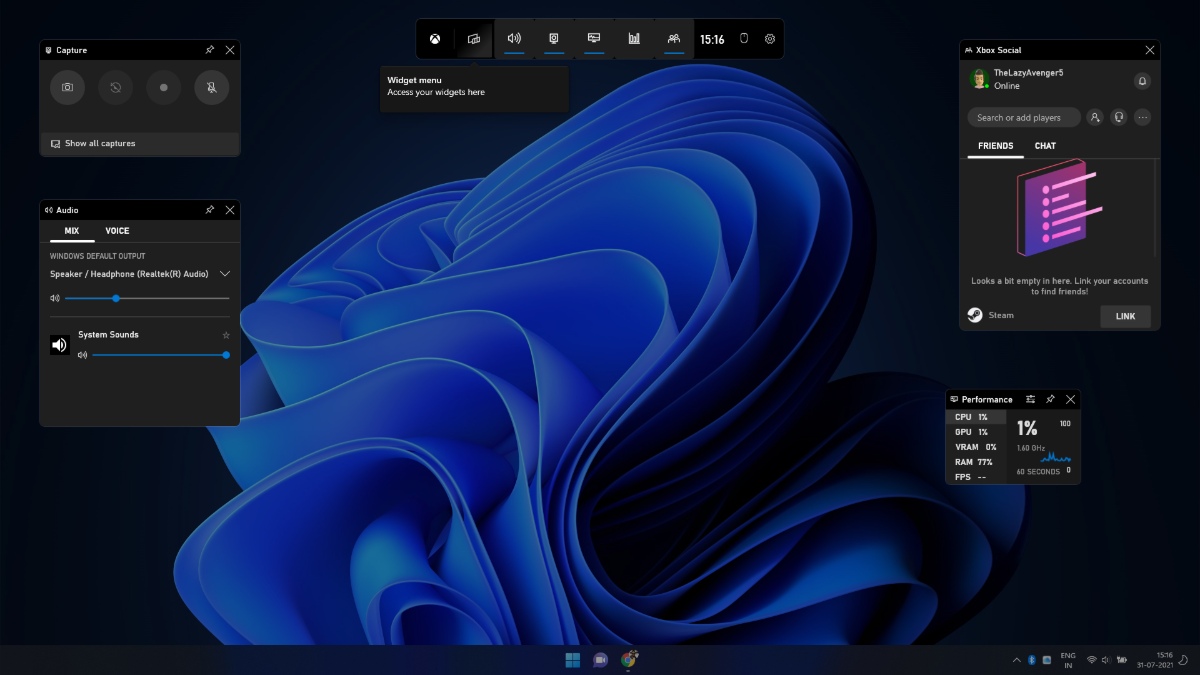The image size is (1200, 675).
Task: Show hidden system tray icons
Action: pyautogui.click(x=1017, y=660)
